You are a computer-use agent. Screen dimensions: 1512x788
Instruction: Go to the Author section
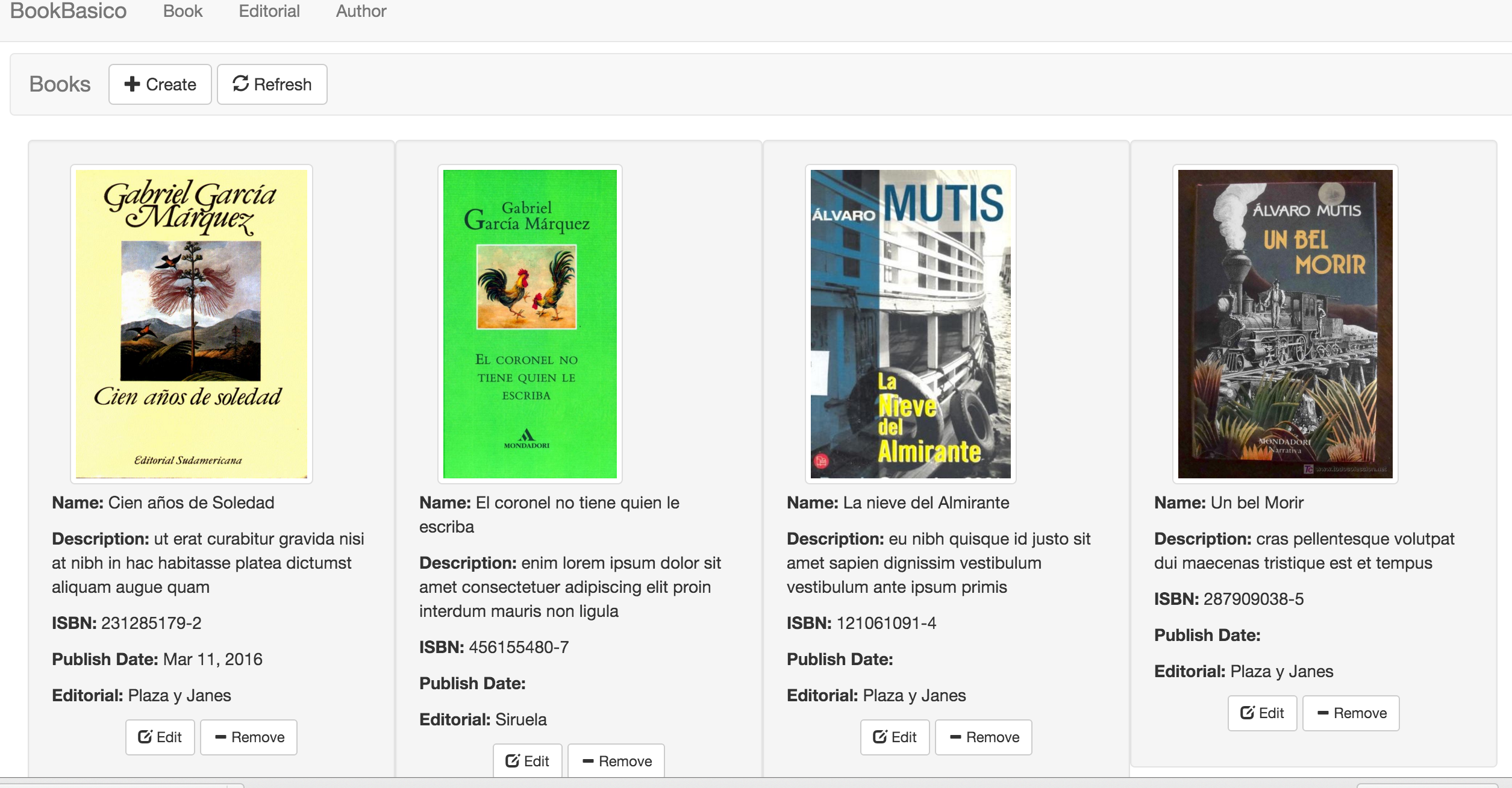point(361,11)
